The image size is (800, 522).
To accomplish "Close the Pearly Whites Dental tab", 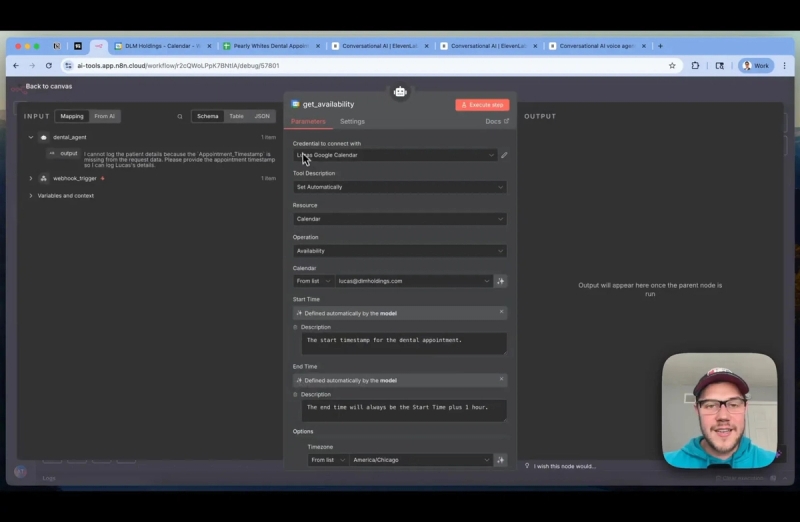I will [x=318, y=46].
